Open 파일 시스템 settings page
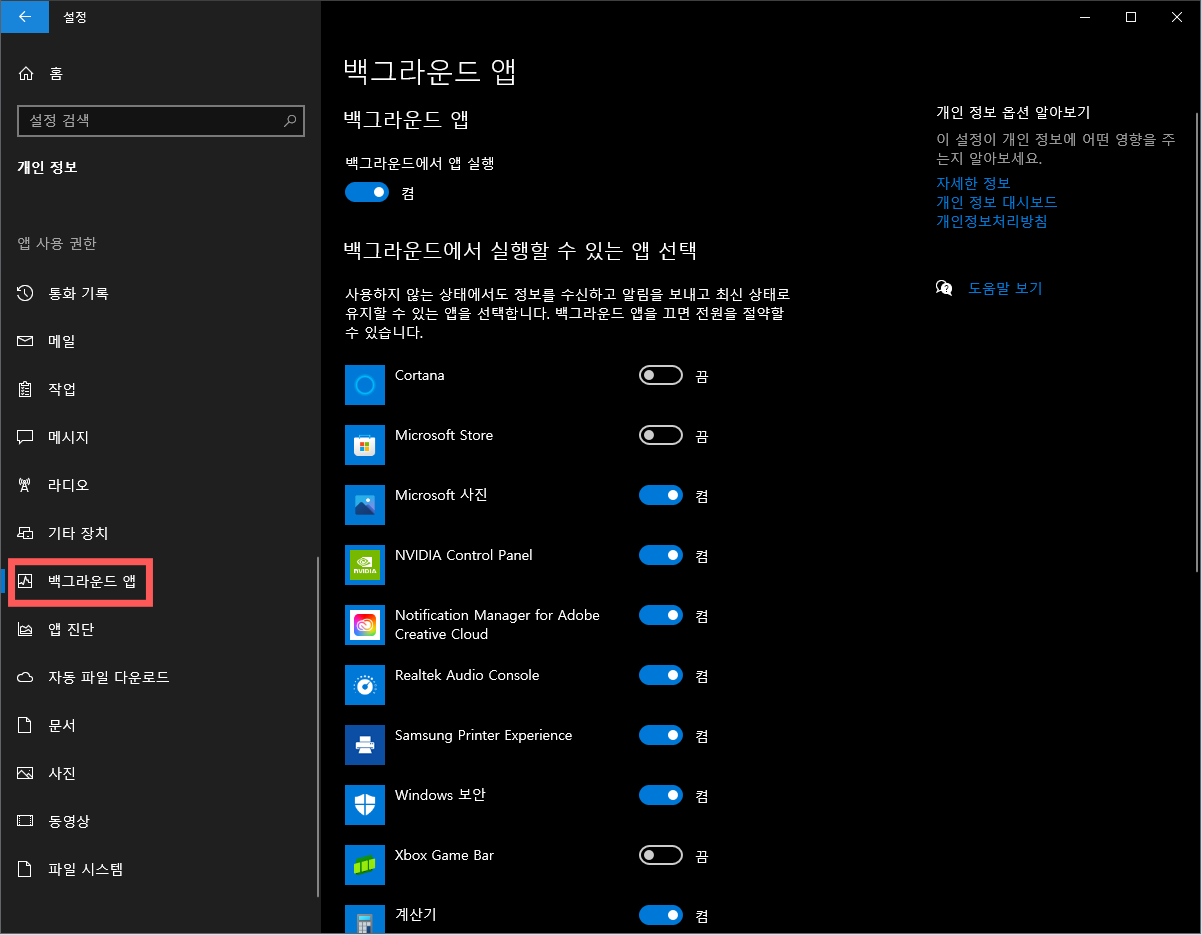Image resolution: width=1202 pixels, height=935 pixels. tap(160, 869)
